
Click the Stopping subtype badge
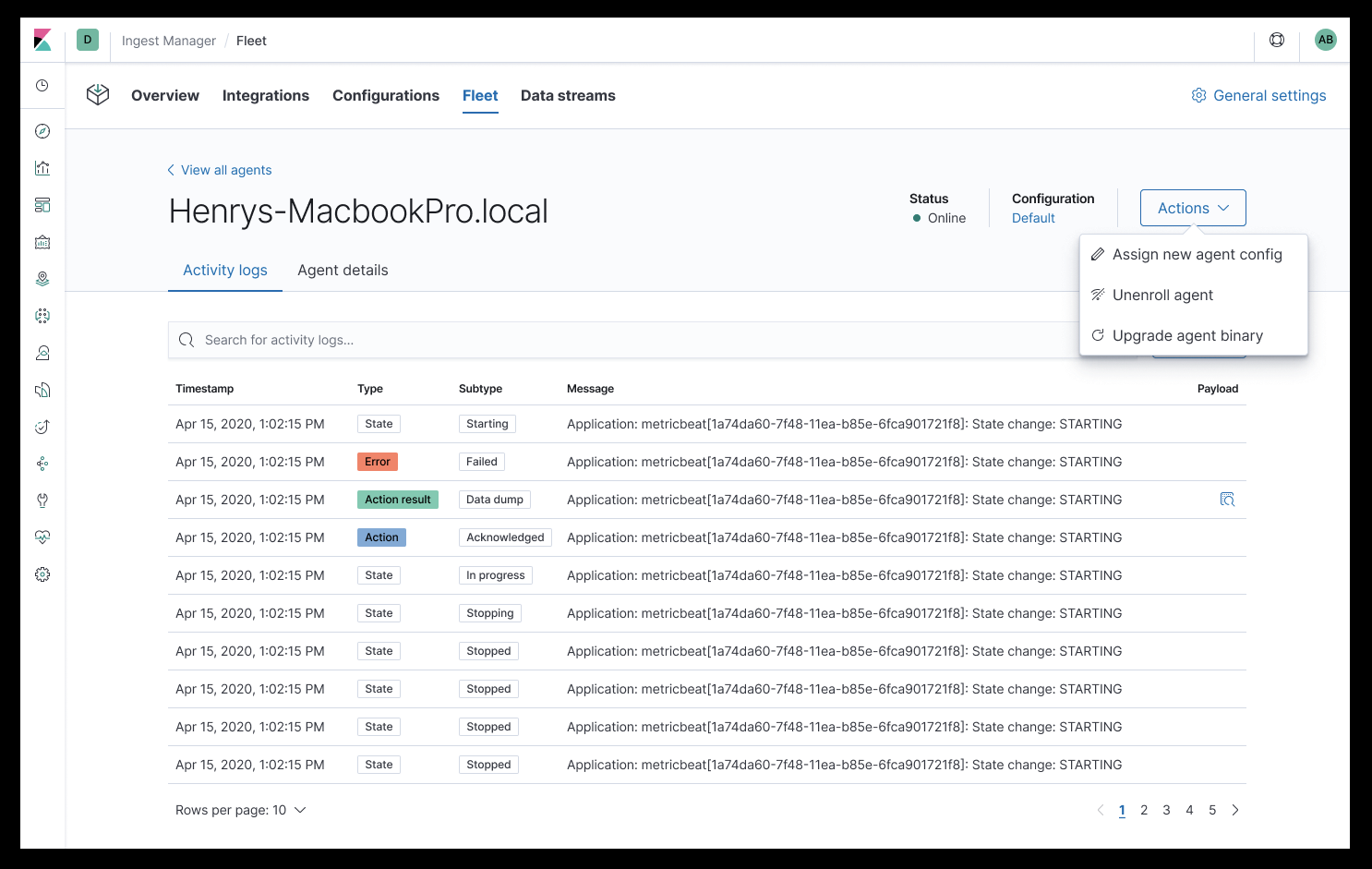[490, 613]
